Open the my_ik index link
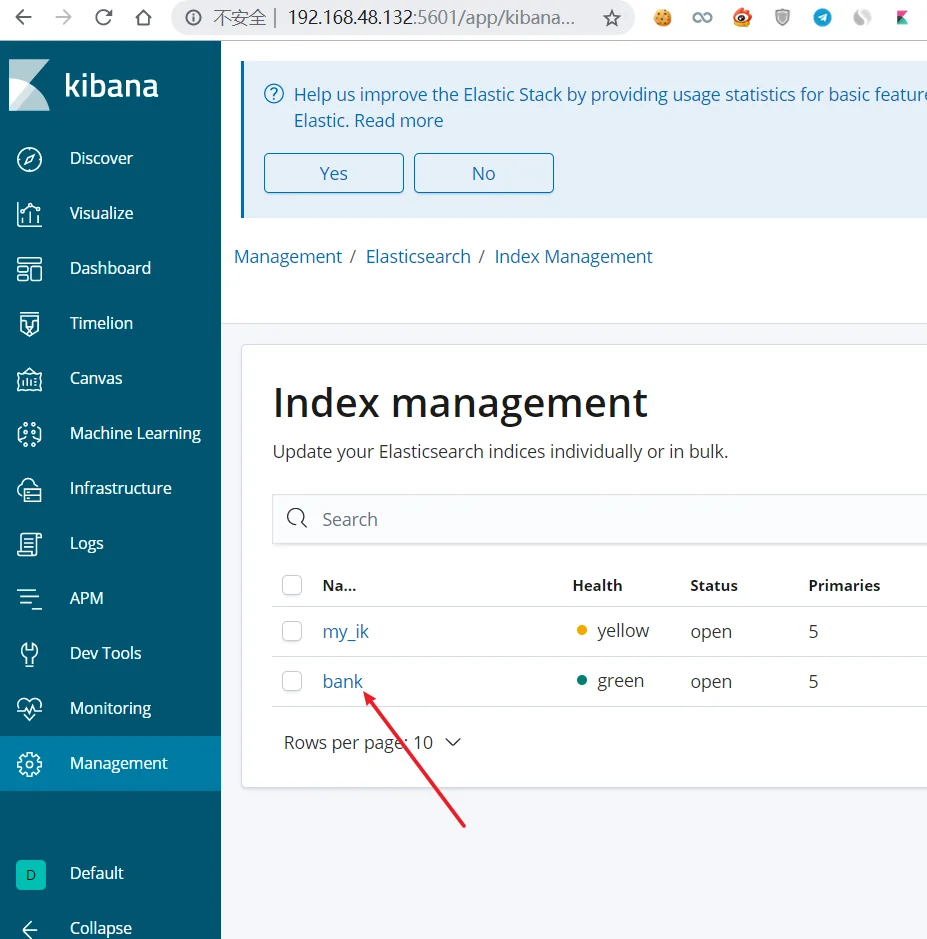Viewport: 927px width, 939px height. tap(346, 632)
